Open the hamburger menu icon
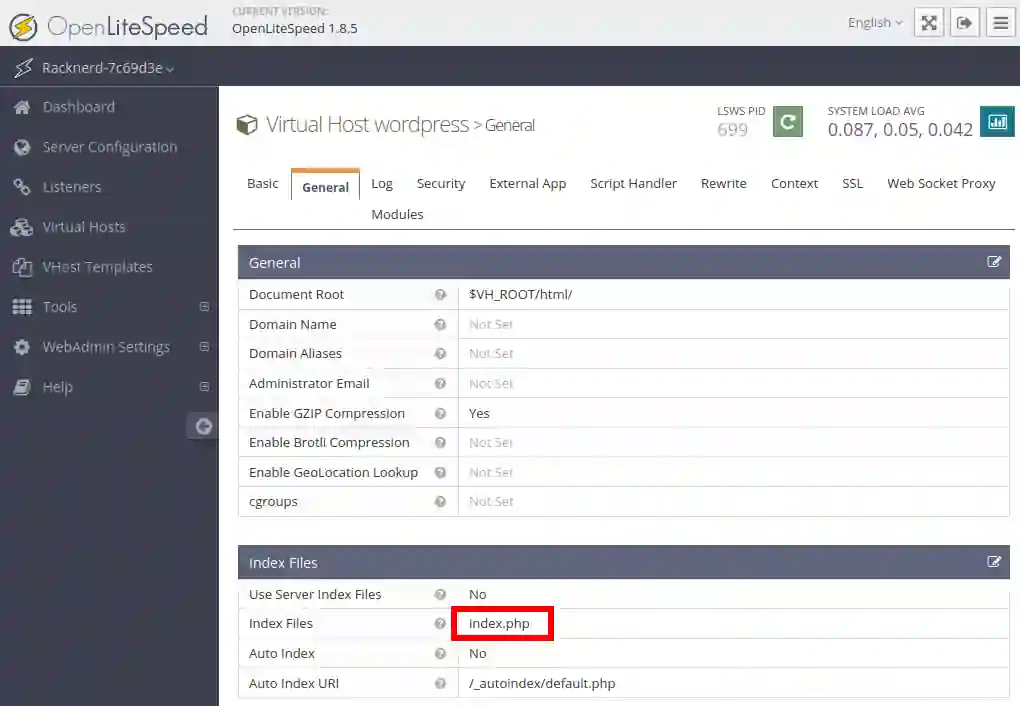Image resolution: width=1020 pixels, height=706 pixels. coord(1000,23)
